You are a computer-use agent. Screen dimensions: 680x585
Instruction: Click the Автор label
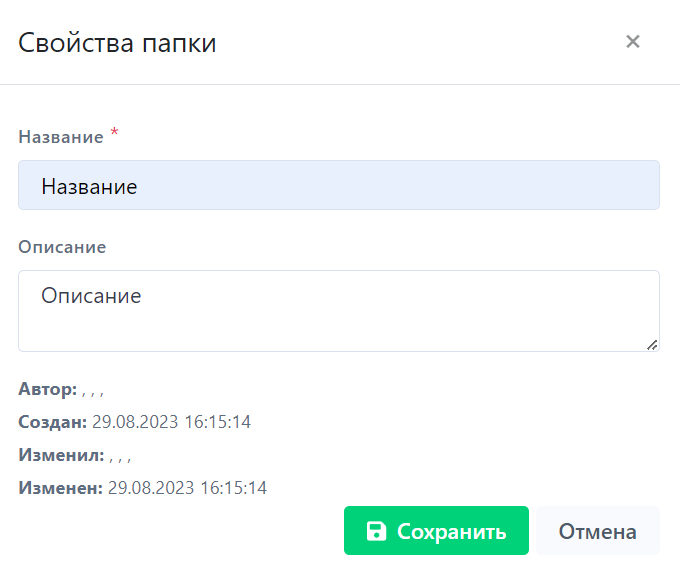point(47,389)
